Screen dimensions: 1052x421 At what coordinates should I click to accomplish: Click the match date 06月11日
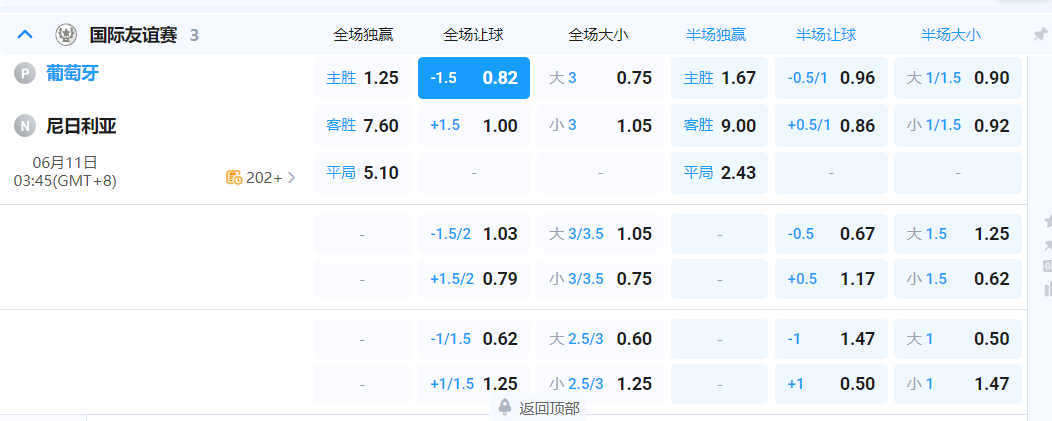point(65,162)
